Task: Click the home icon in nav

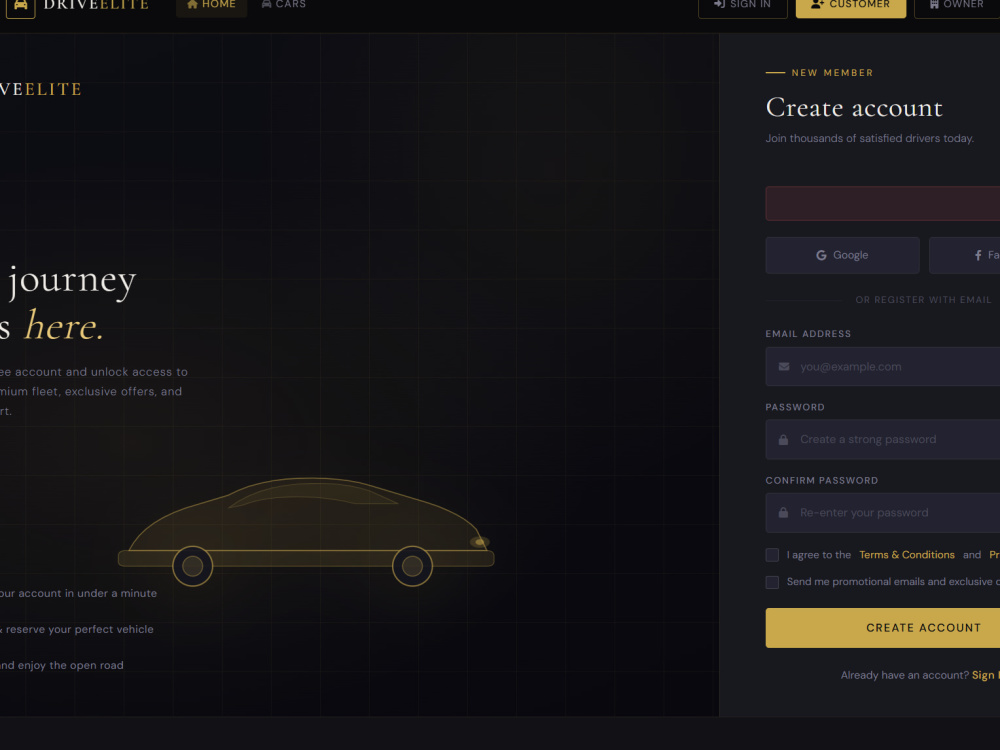Action: (192, 4)
